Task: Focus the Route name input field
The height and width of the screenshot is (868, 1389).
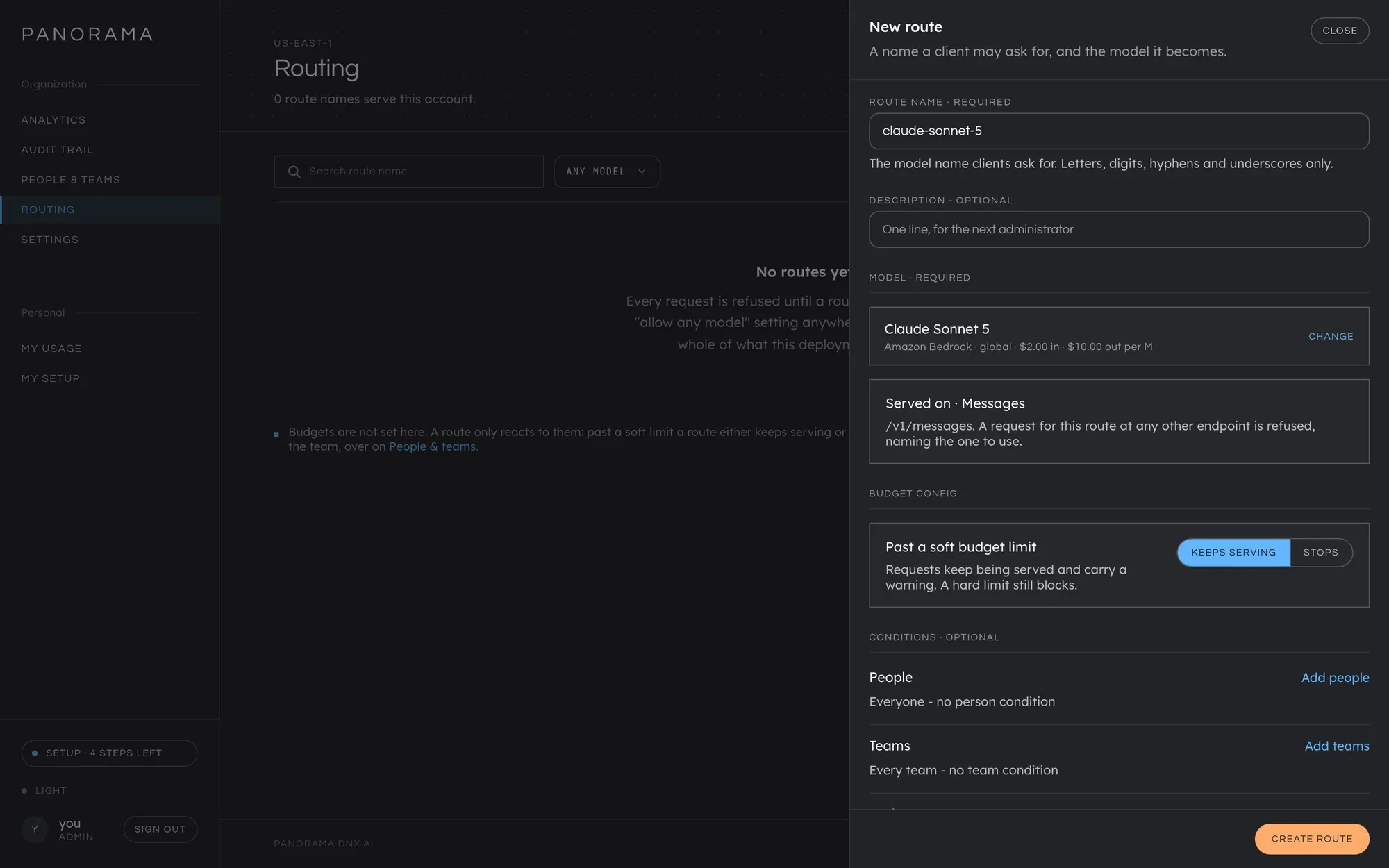Action: click(1119, 131)
